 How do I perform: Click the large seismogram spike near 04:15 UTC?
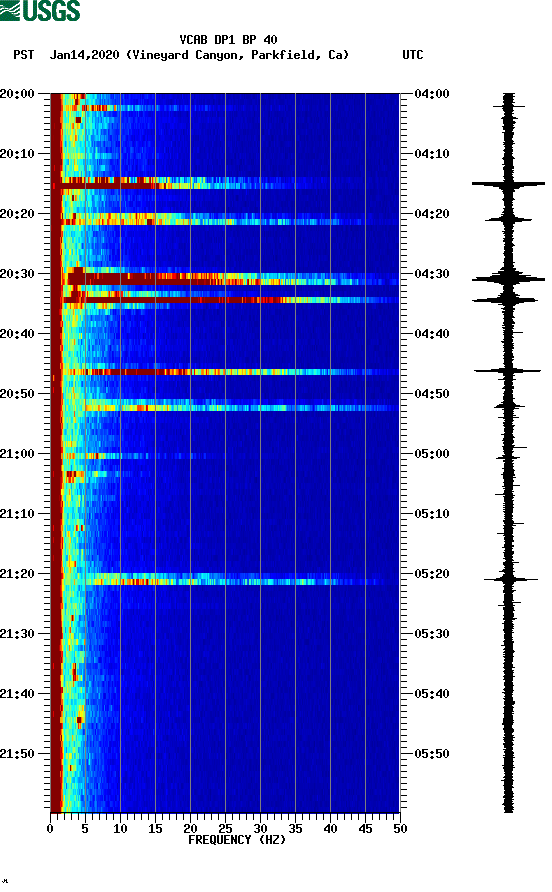[508, 184]
